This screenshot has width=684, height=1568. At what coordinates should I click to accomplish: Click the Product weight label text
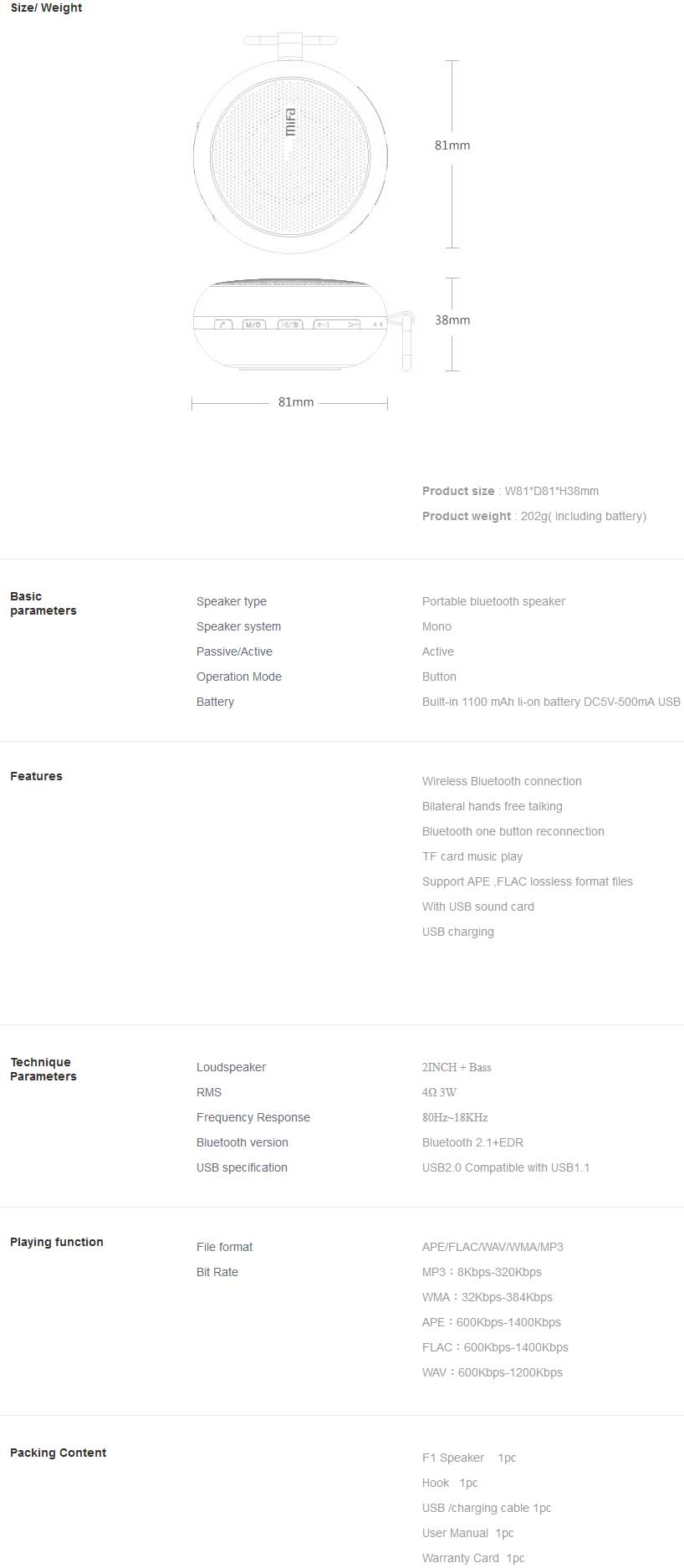click(467, 516)
